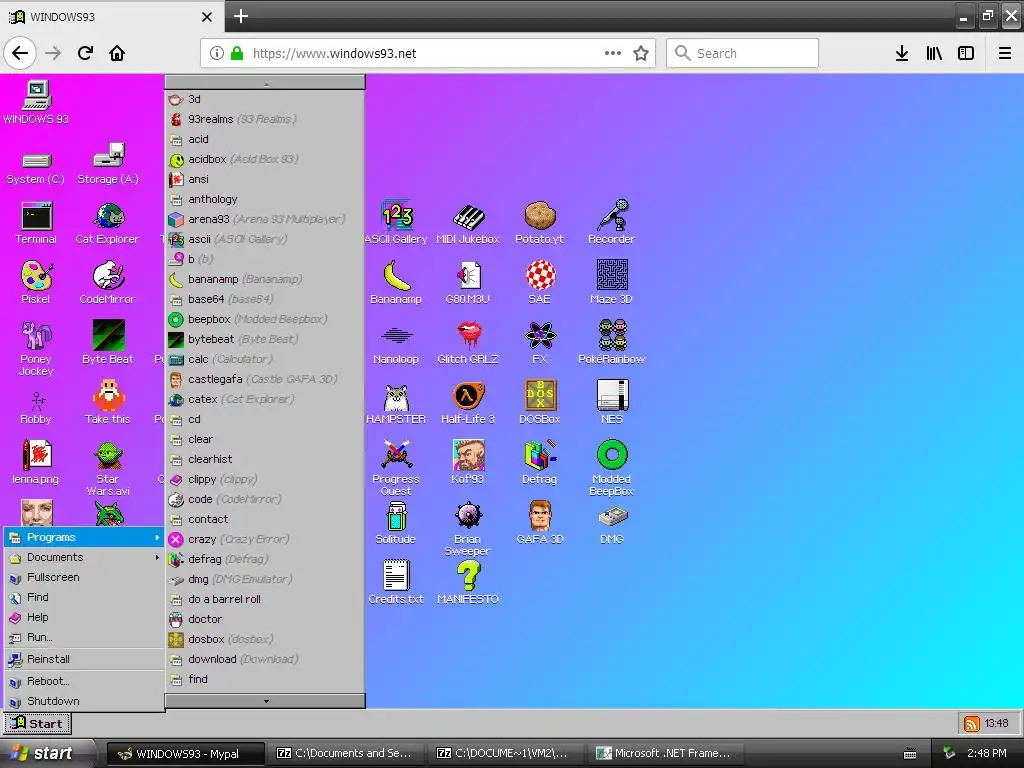Launch the Recorder microphone icon
This screenshot has height=768, width=1024.
[611, 223]
